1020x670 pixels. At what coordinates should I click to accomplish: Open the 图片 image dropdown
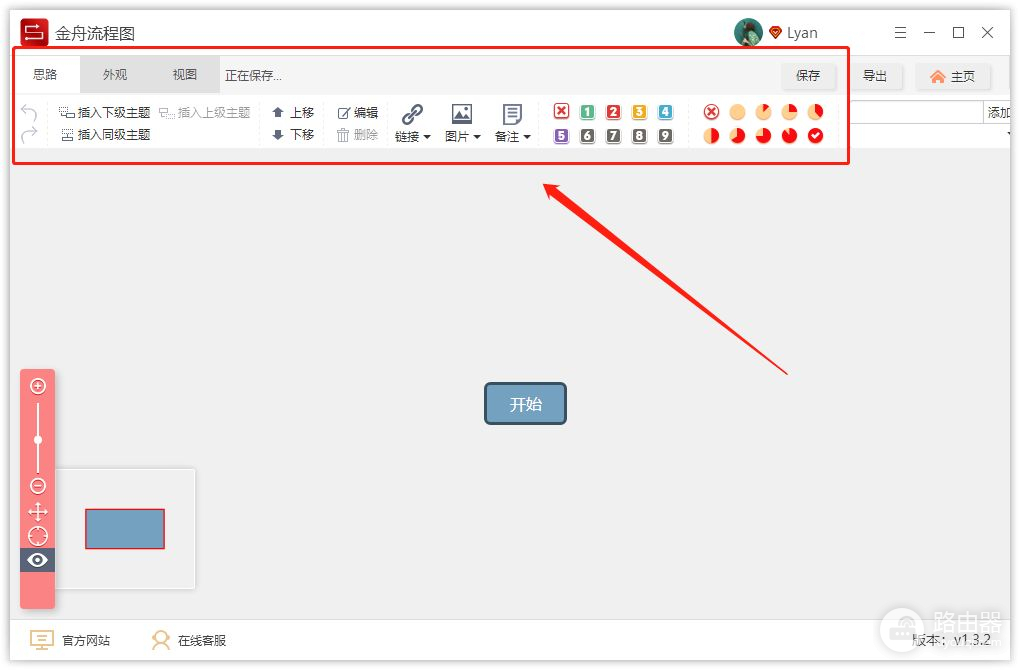463,123
